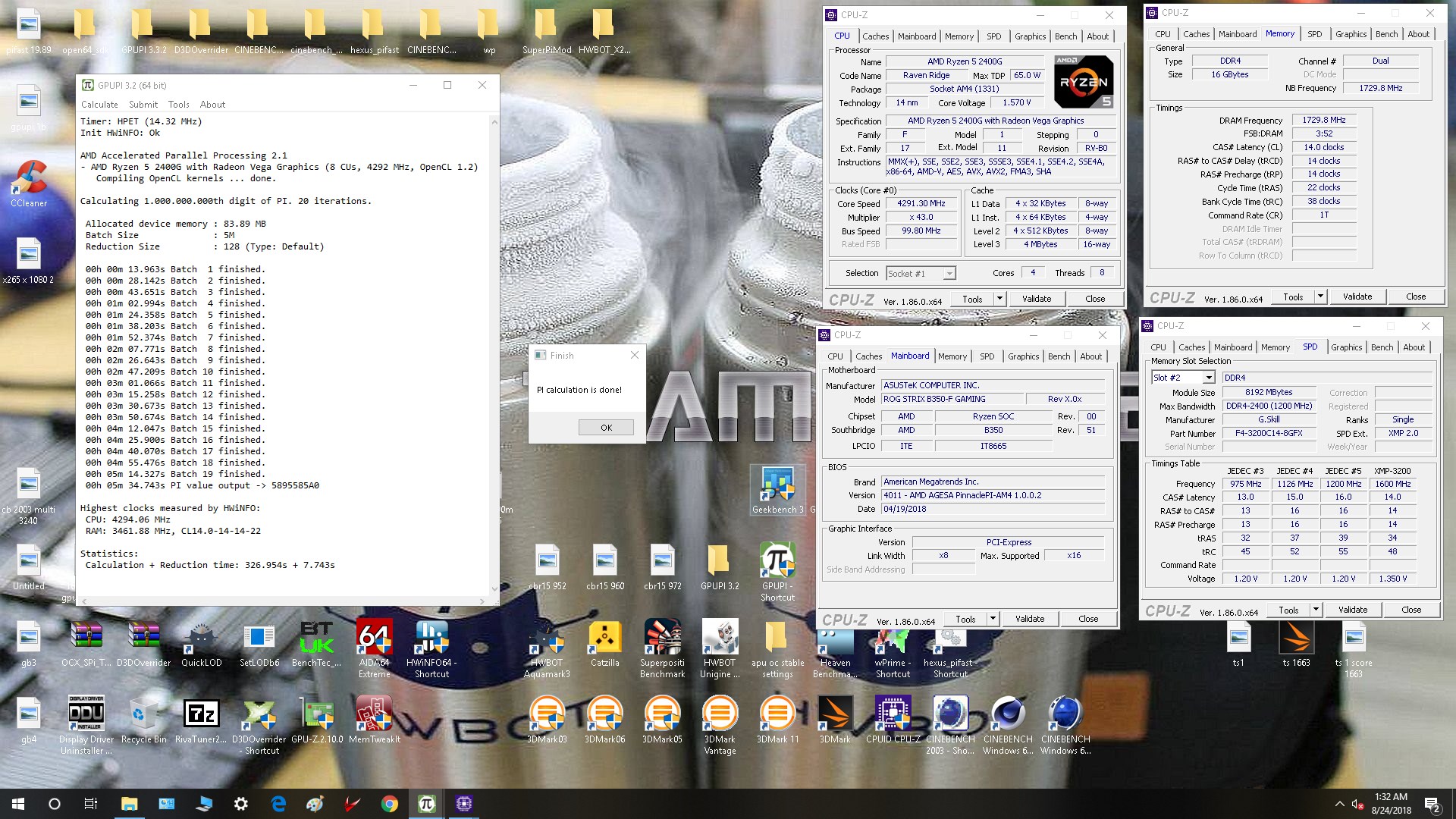1456x819 pixels.
Task: Open the Submit menu in GPUPI
Action: [143, 105]
